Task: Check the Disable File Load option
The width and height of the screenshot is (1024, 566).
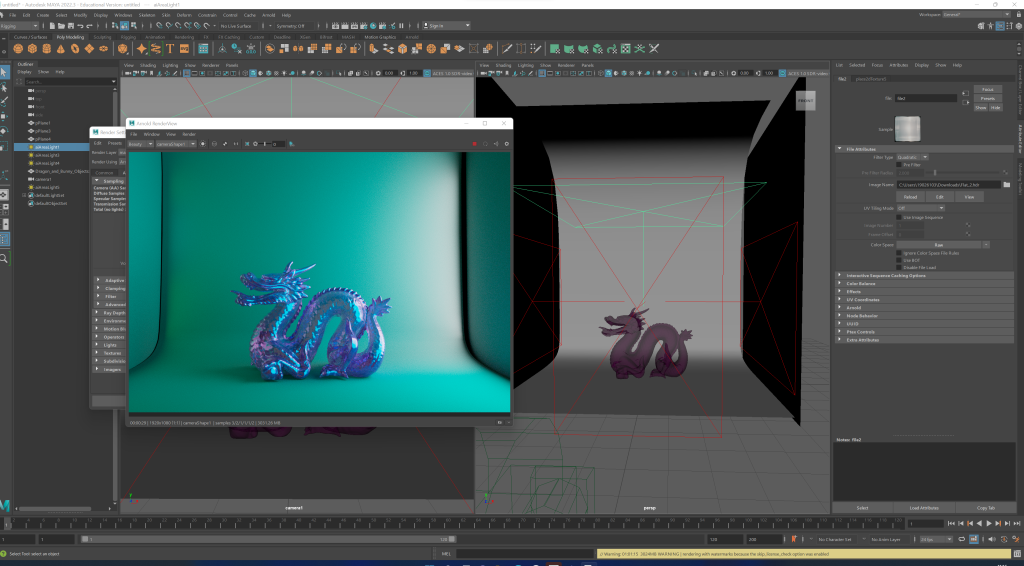Action: pos(899,267)
